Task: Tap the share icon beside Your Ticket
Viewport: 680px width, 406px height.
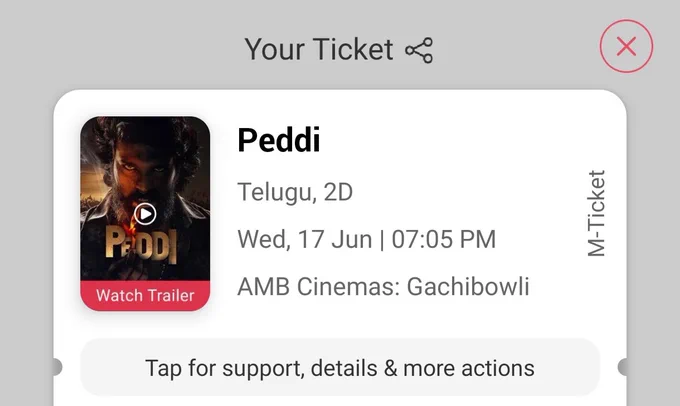Action: (419, 50)
